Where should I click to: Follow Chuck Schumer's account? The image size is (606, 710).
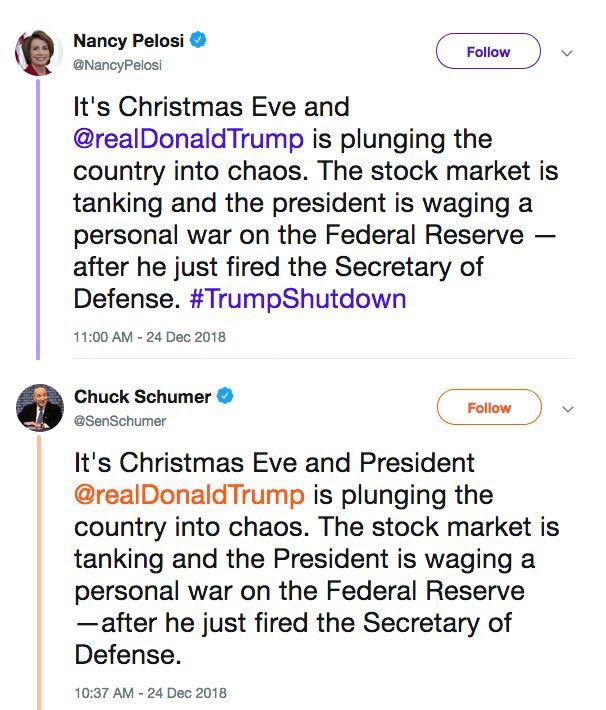click(x=488, y=408)
